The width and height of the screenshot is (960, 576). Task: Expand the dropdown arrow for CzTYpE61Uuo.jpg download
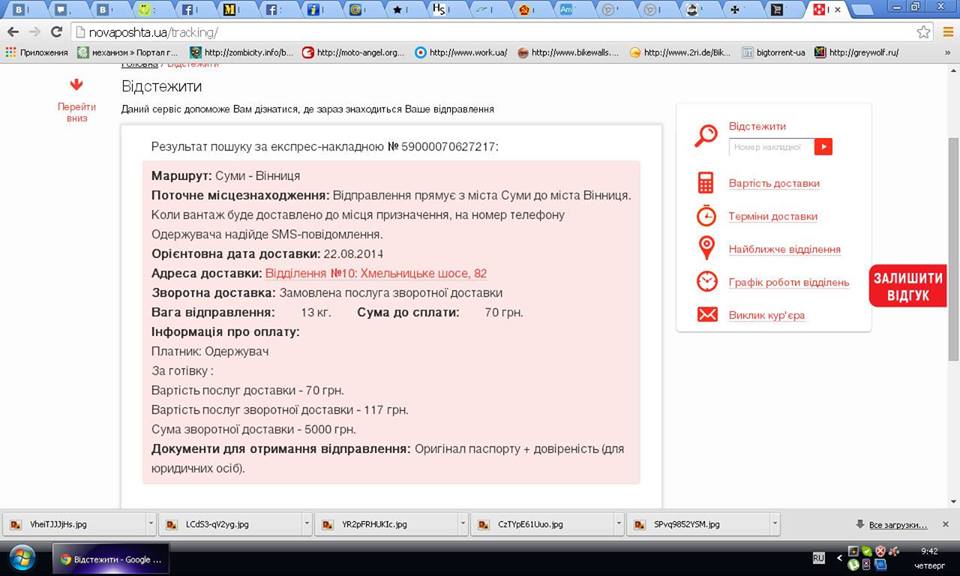coord(619,524)
